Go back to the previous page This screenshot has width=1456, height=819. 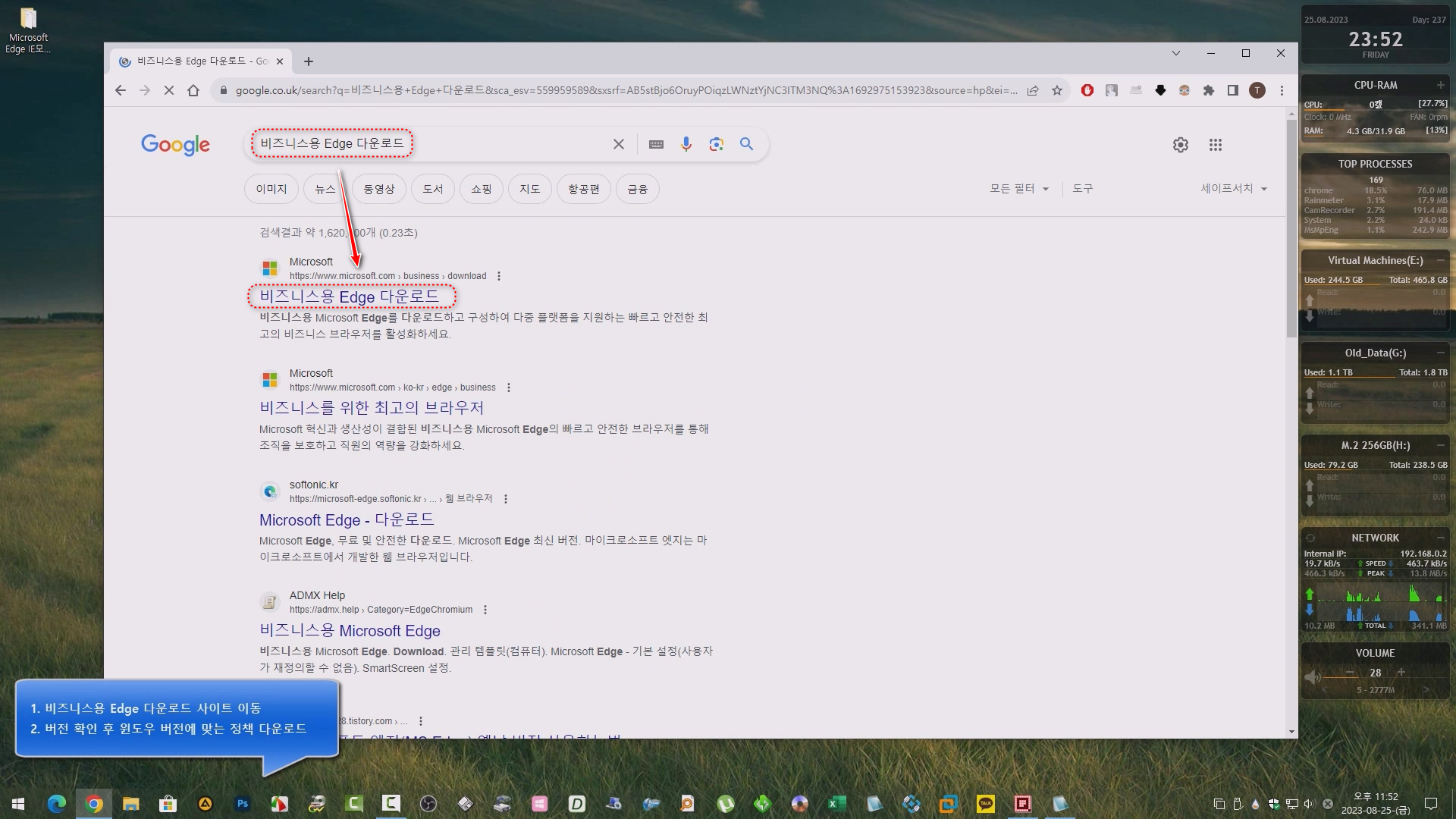coord(121,90)
